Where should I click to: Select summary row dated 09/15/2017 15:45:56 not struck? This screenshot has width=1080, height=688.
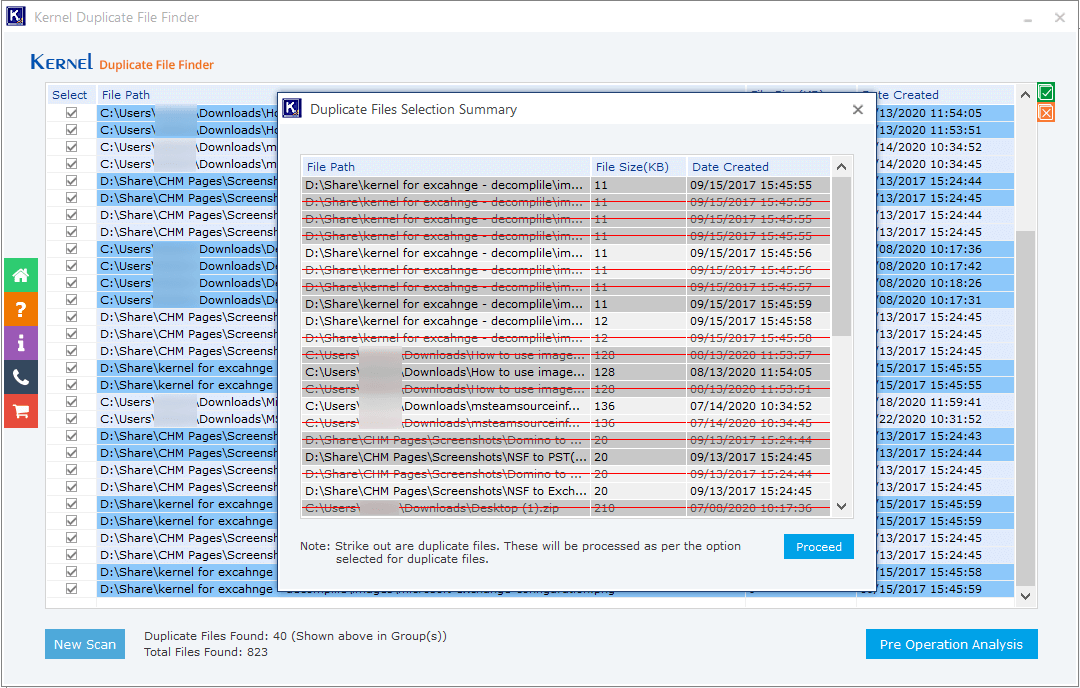(x=565, y=253)
